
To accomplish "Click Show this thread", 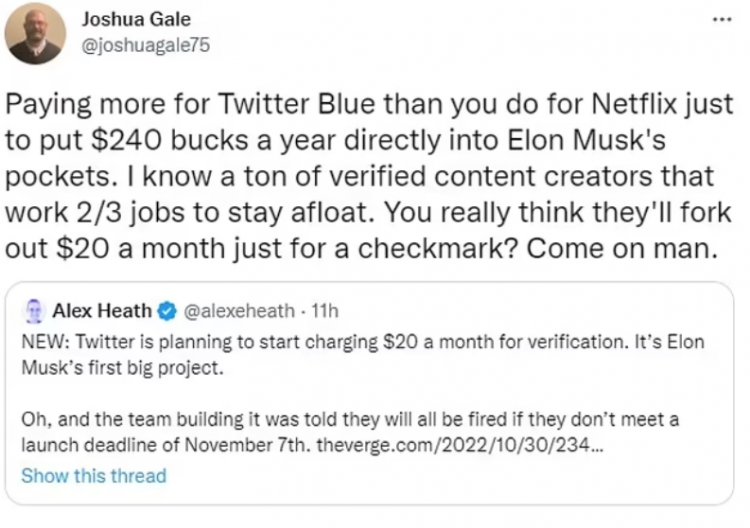I will point(94,476).
